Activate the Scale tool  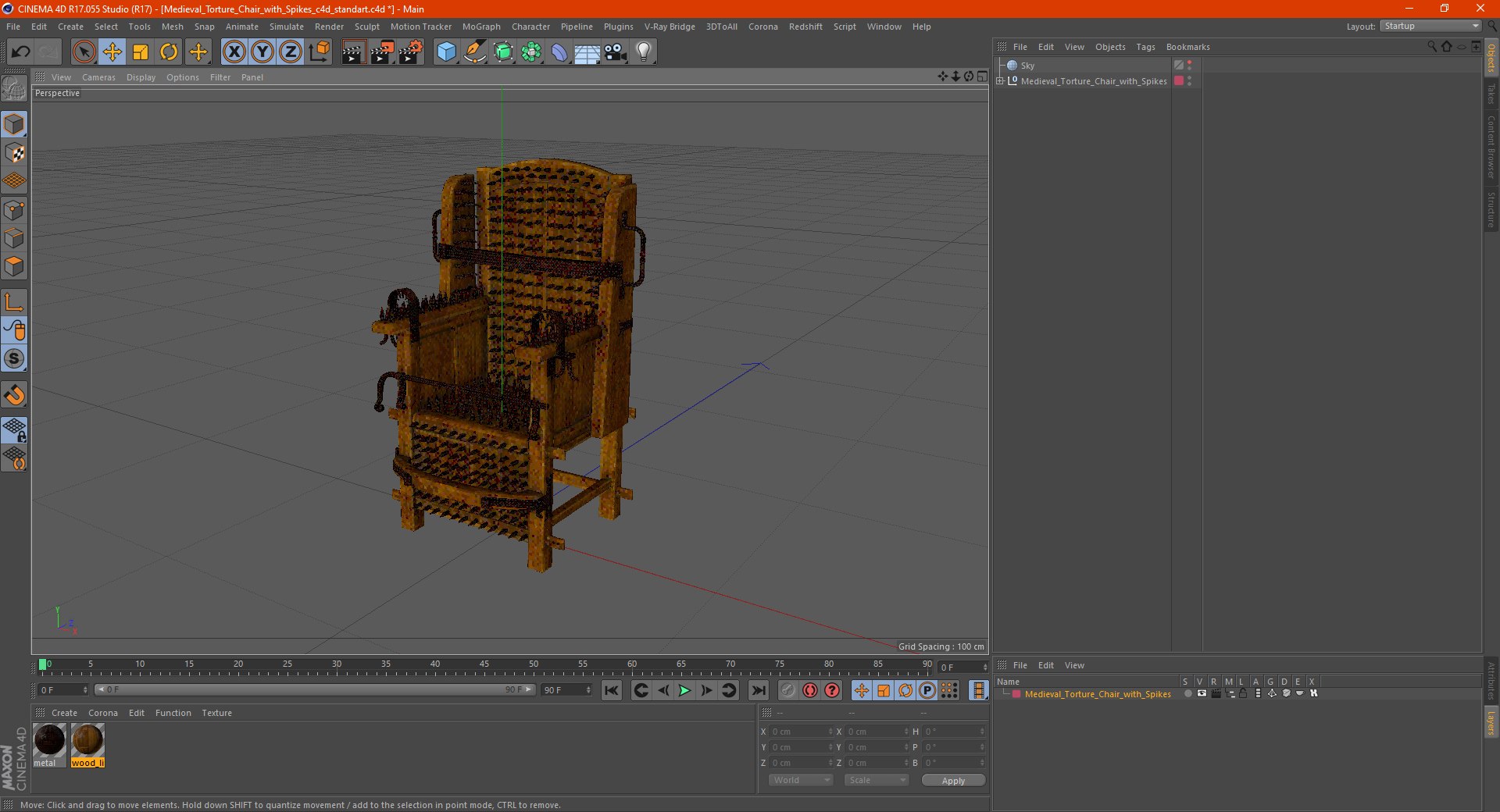click(141, 52)
